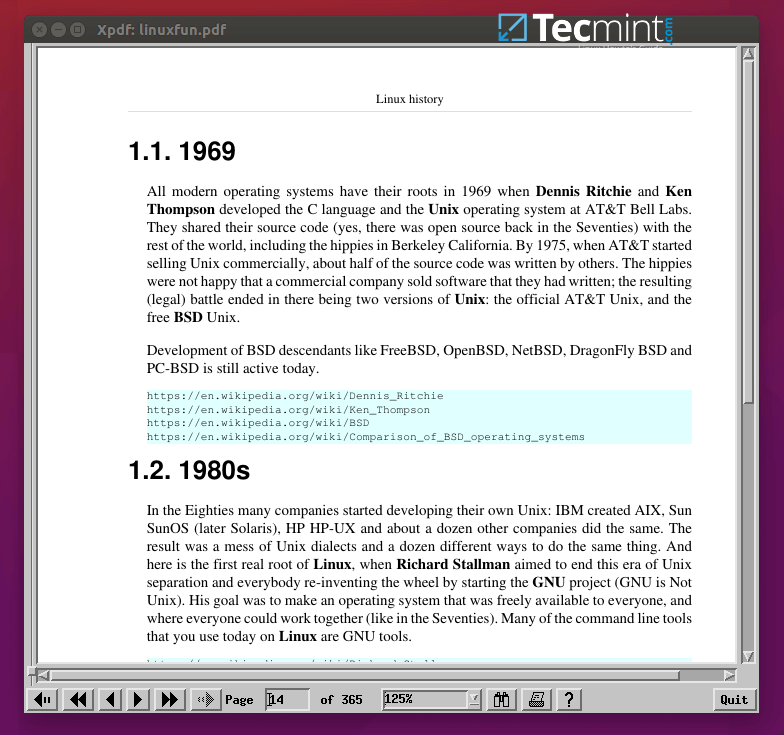Open the Comparison_of_BSD_operating_systems link

366,436
